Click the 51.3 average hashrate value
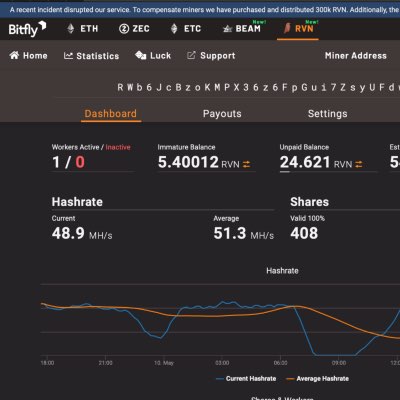The image size is (400, 400). pos(230,233)
